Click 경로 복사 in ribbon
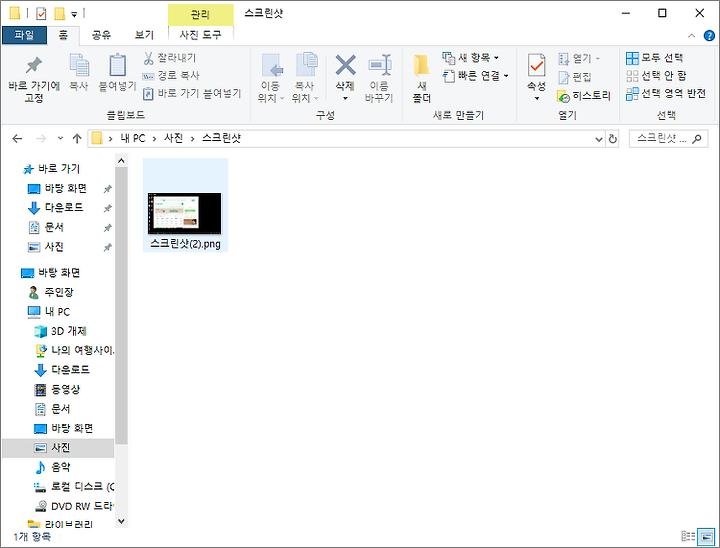This screenshot has height=548, width=720. click(171, 75)
